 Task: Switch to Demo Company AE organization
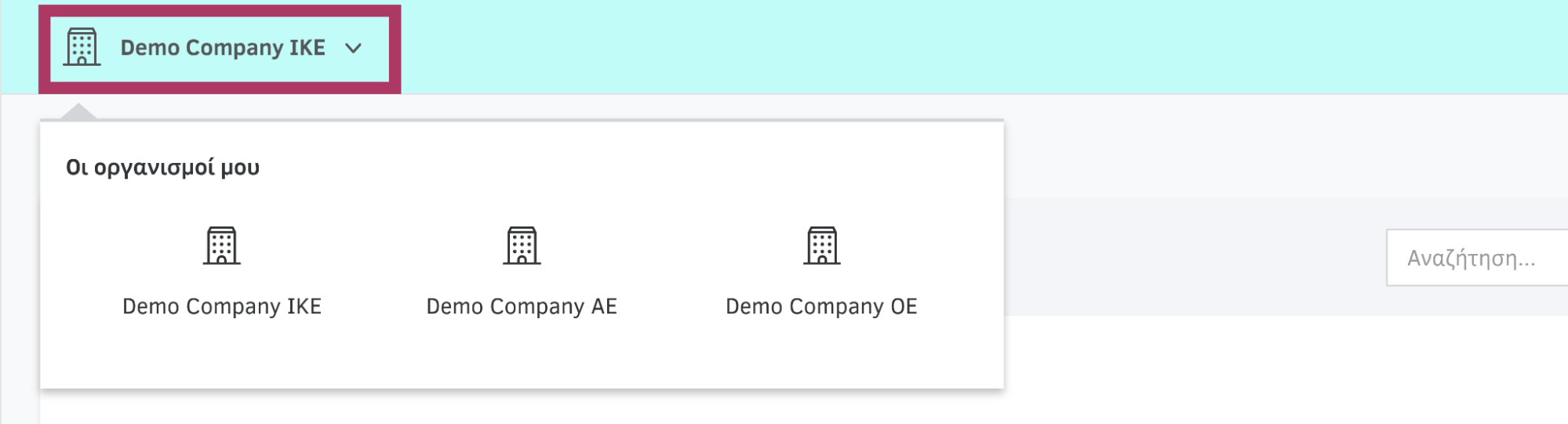click(x=522, y=272)
